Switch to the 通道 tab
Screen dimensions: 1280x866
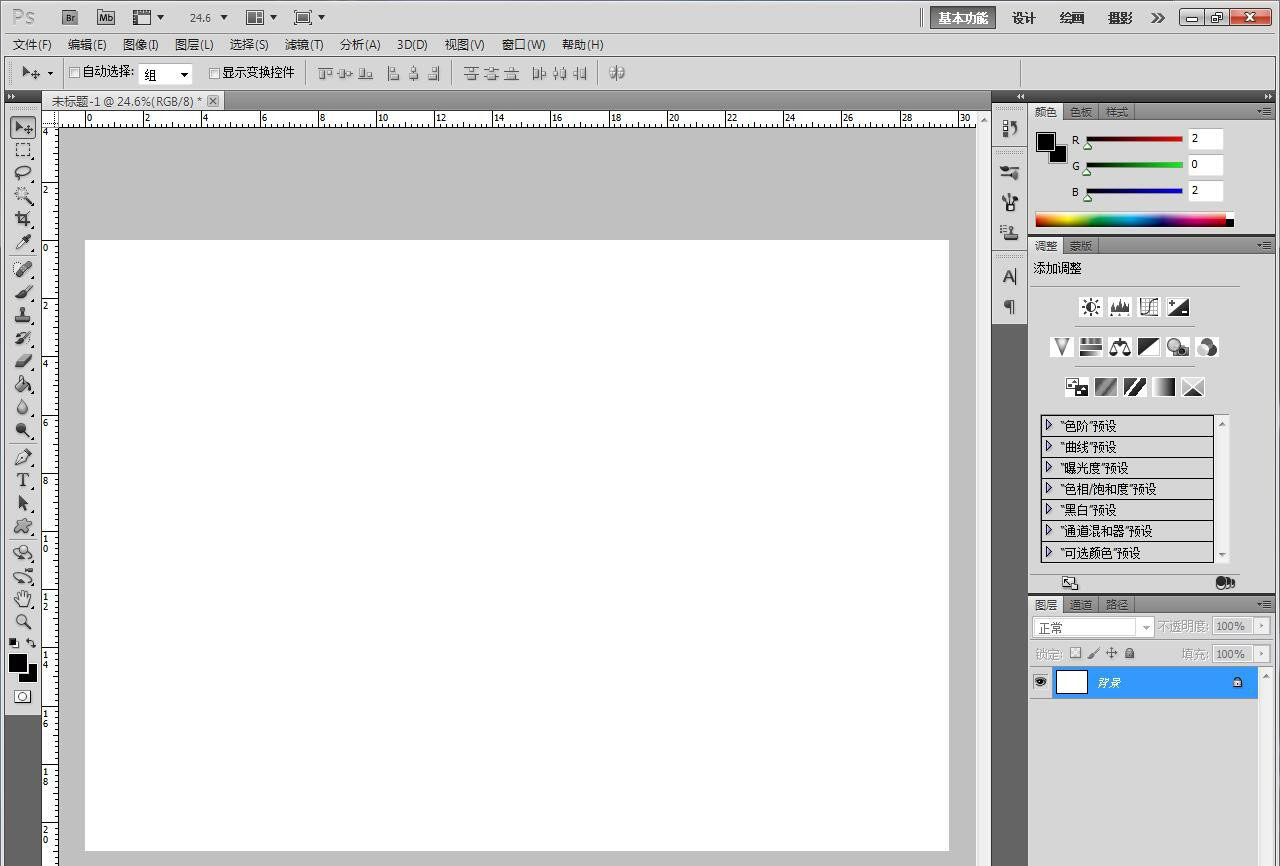point(1081,604)
